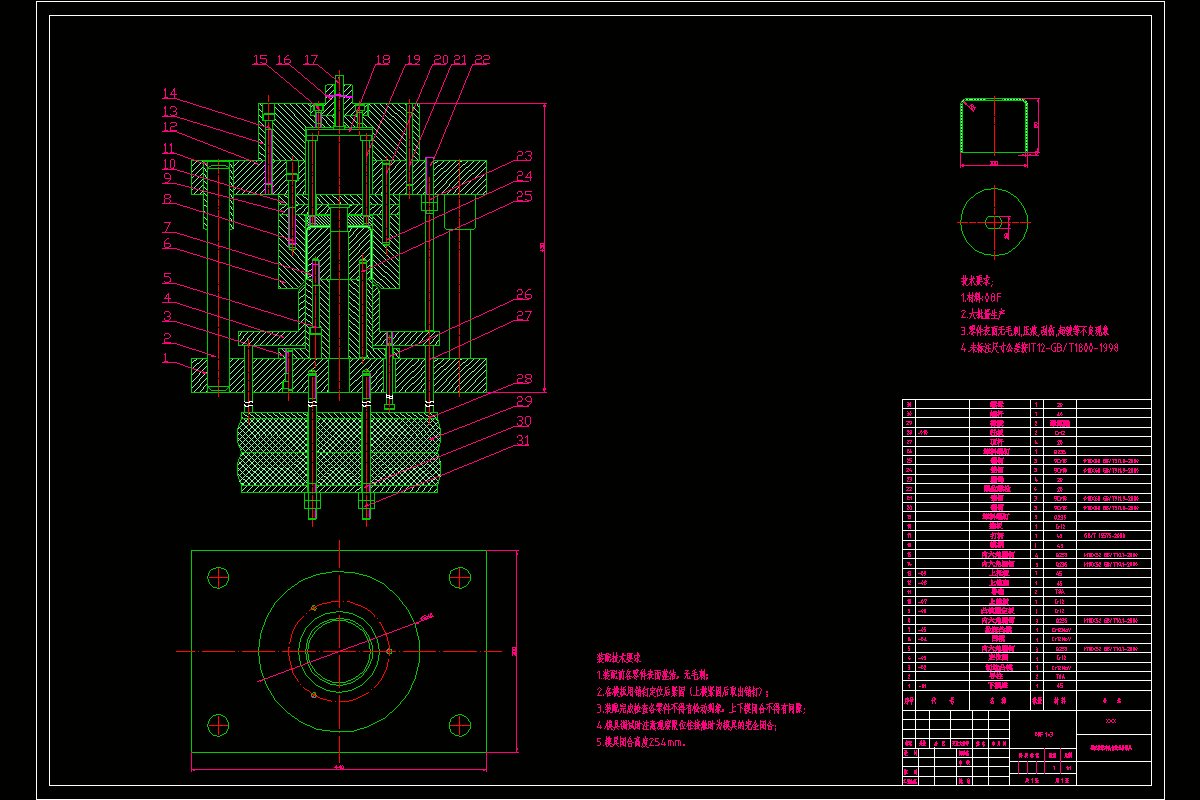Click part callout number 25

click(x=524, y=196)
